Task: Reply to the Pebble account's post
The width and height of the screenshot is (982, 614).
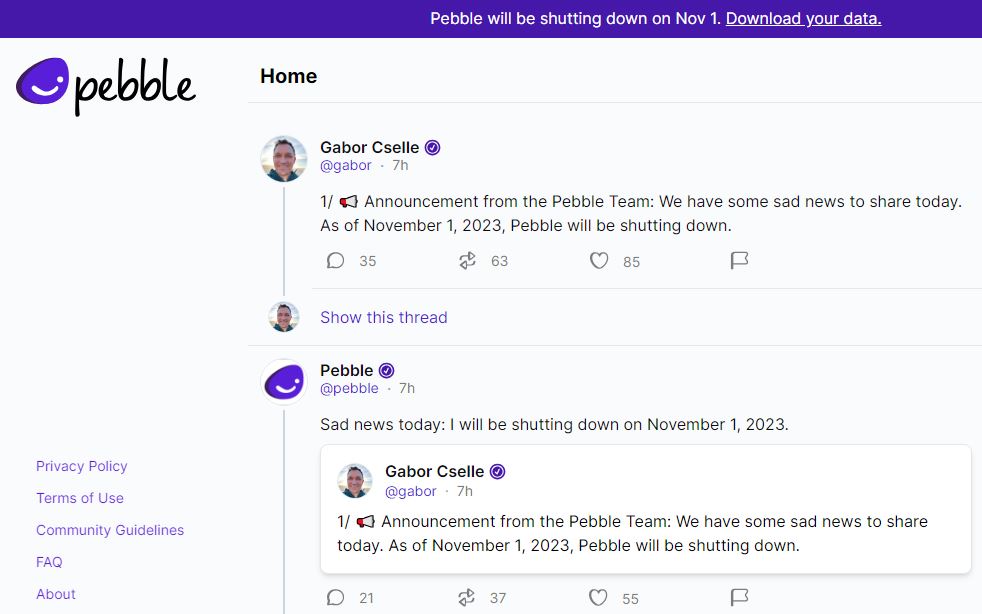Action: pyautogui.click(x=336, y=598)
